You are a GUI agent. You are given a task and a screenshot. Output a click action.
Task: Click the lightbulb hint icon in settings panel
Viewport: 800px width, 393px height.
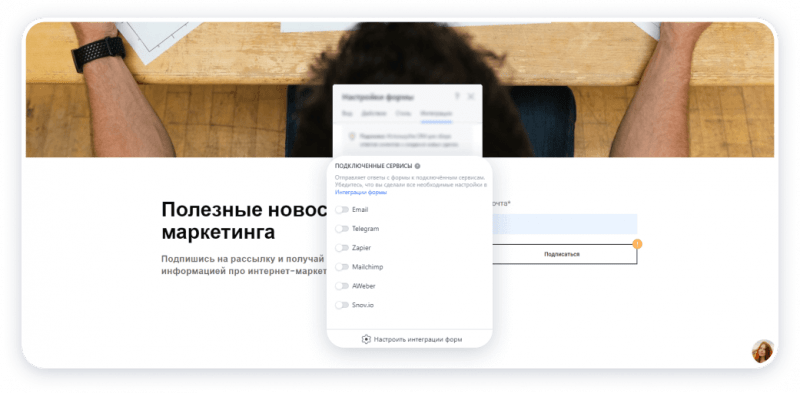click(x=352, y=137)
